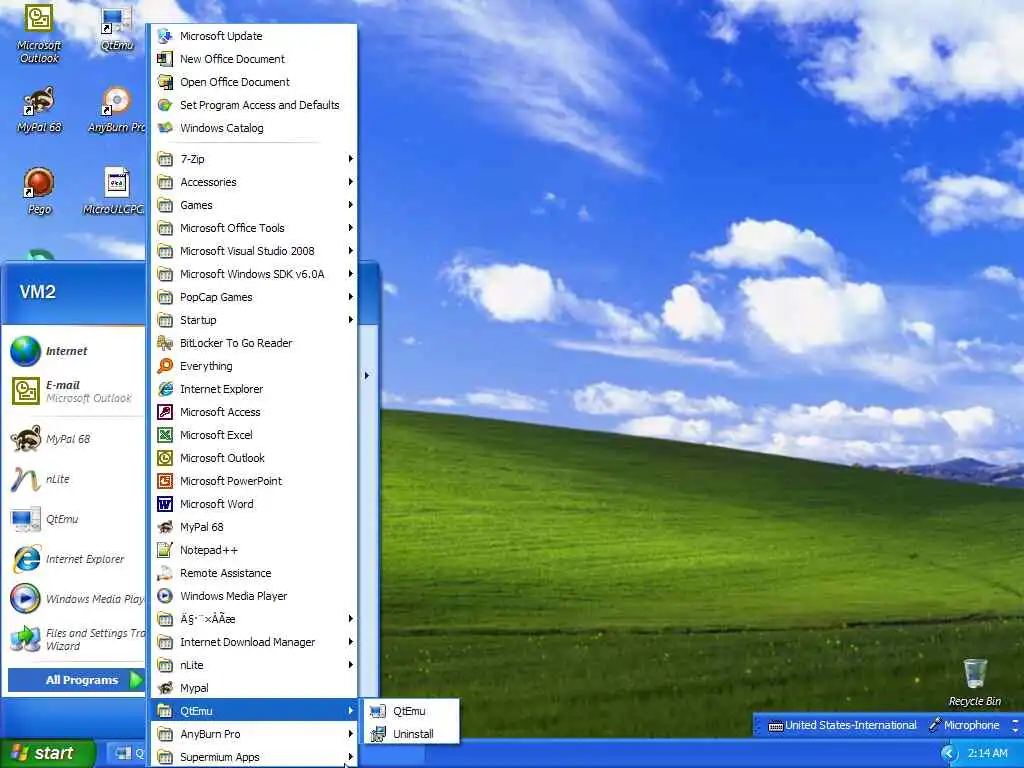Click Windows Media Player icon in left pane

point(25,599)
